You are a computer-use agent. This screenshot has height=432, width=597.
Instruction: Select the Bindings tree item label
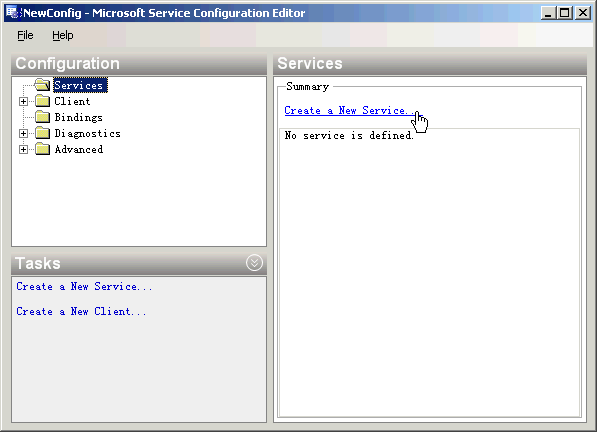pos(78,117)
